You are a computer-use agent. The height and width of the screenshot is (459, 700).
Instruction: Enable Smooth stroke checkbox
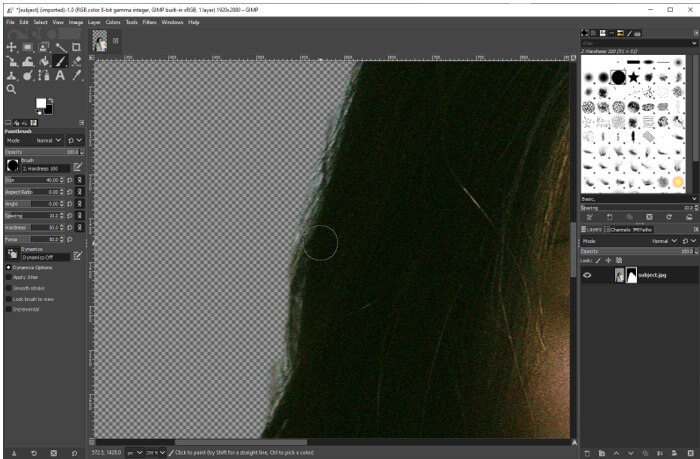click(x=8, y=288)
